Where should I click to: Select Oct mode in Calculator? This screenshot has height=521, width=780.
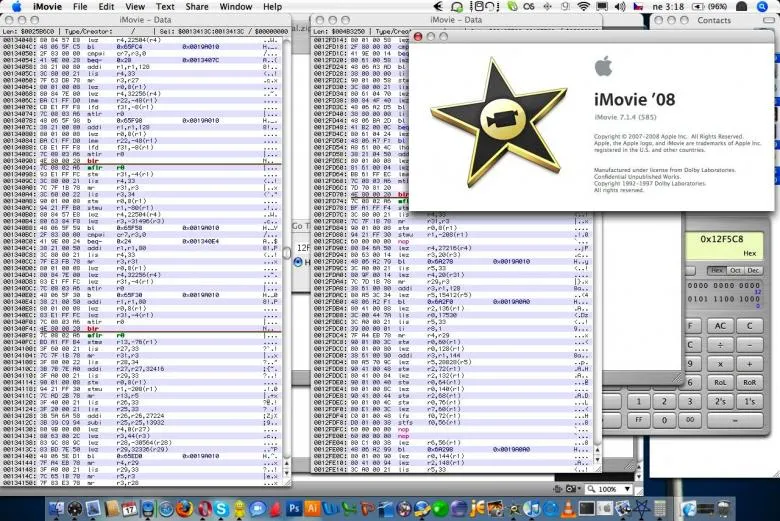[735, 270]
